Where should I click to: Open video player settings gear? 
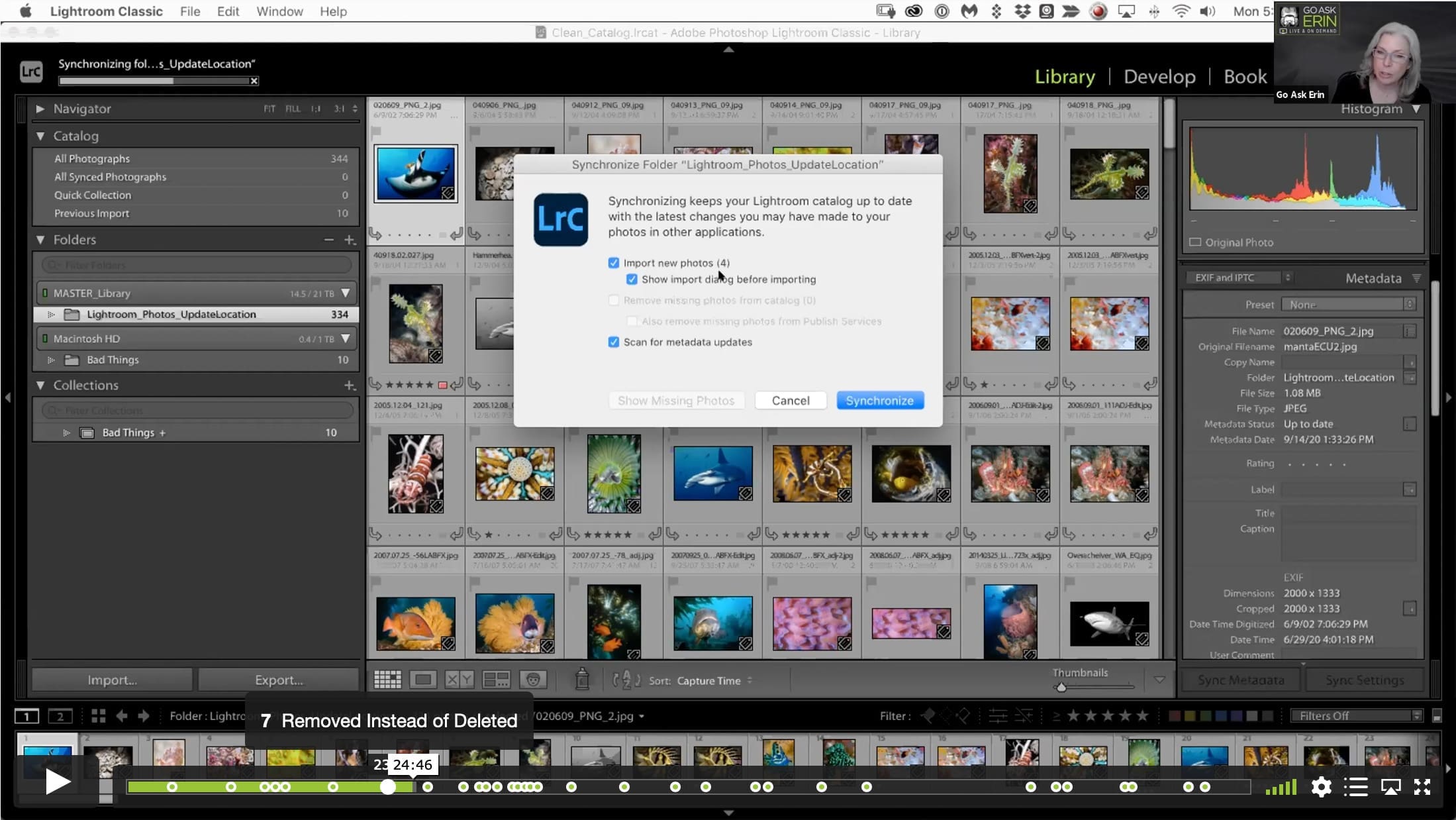click(1321, 787)
